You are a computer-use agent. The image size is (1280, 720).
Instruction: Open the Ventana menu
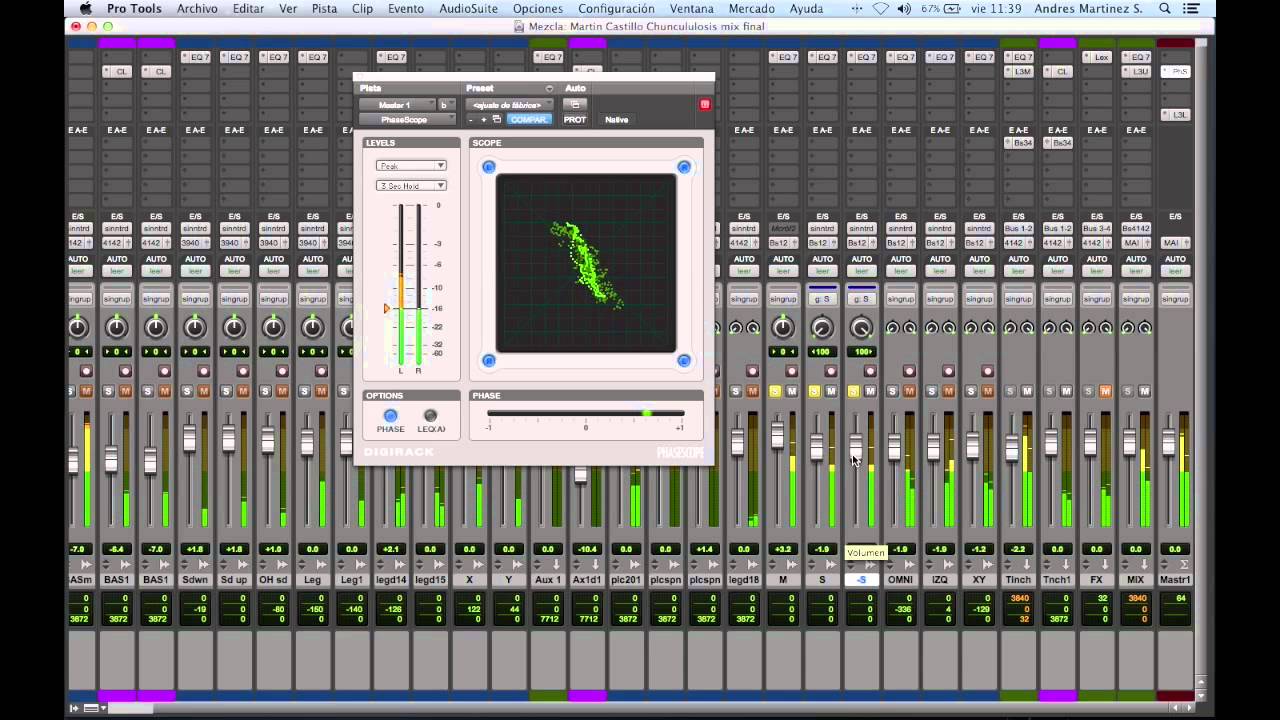pyautogui.click(x=692, y=9)
